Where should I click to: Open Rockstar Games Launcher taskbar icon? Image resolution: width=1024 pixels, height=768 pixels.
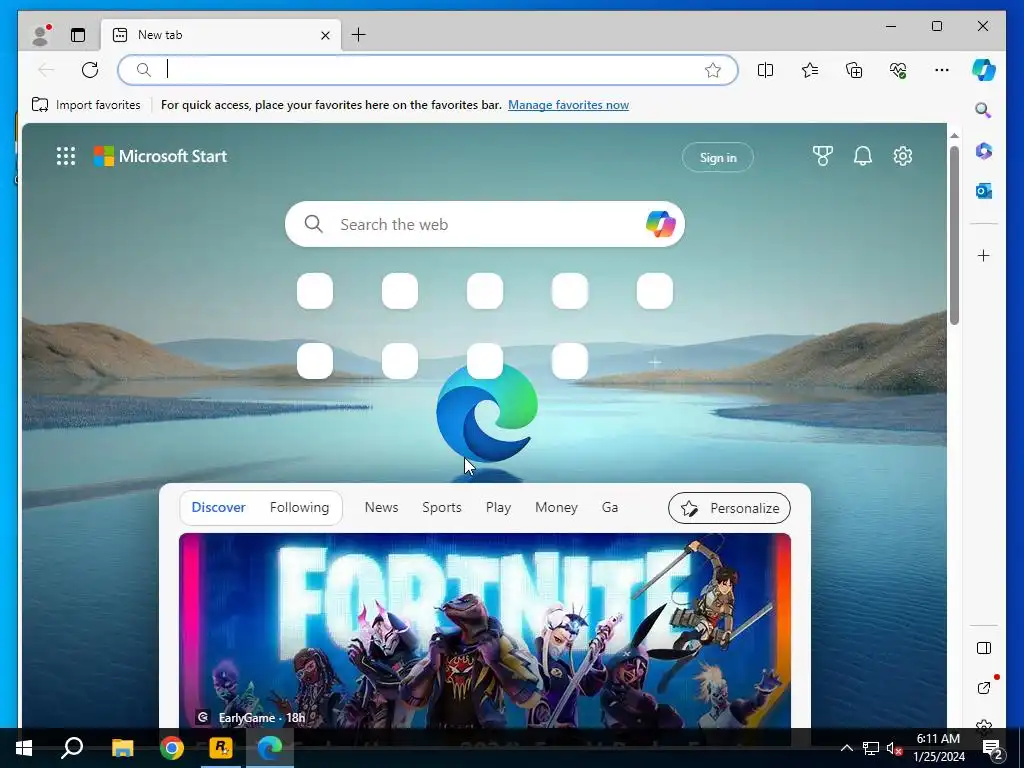221,748
